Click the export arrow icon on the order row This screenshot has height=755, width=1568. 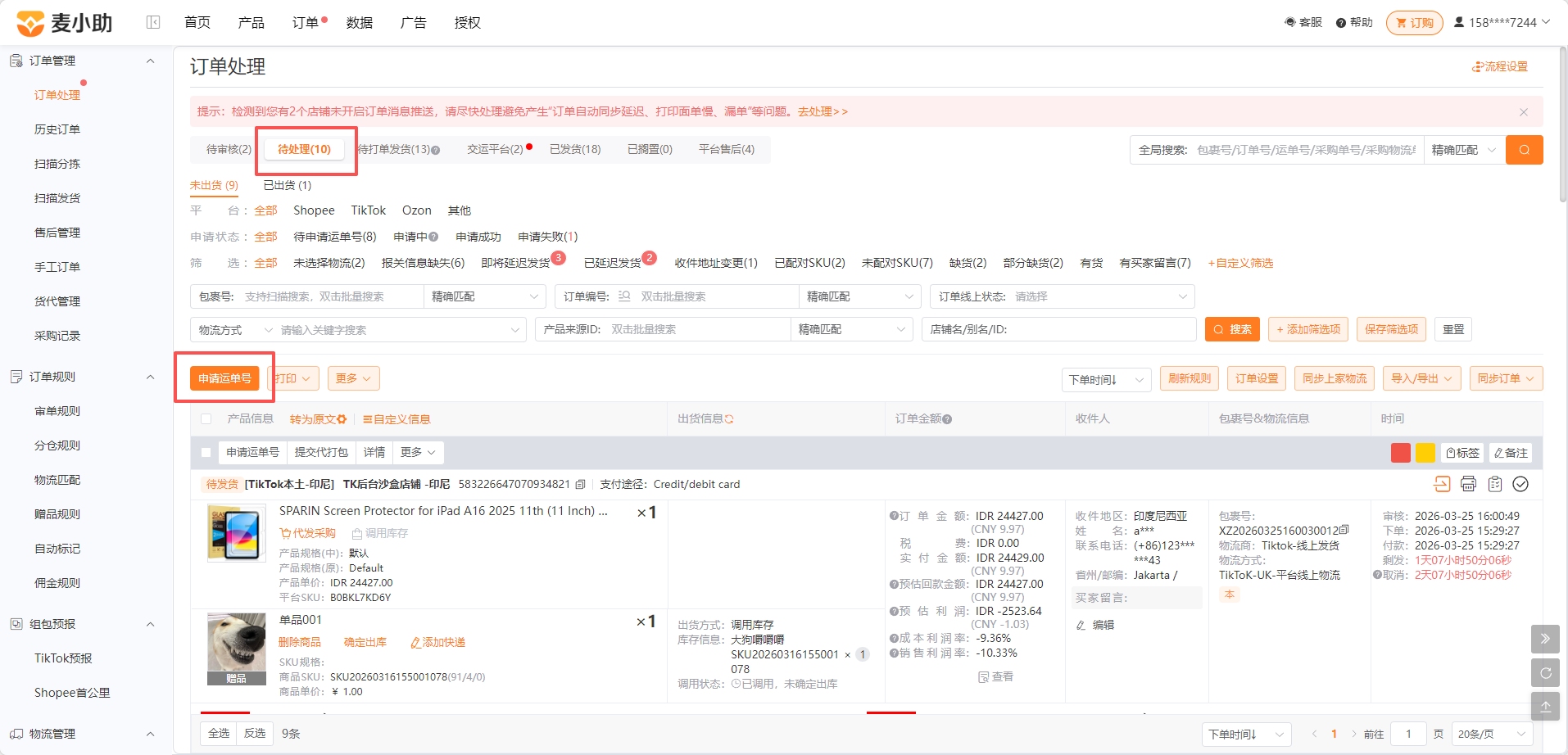[x=1442, y=484]
